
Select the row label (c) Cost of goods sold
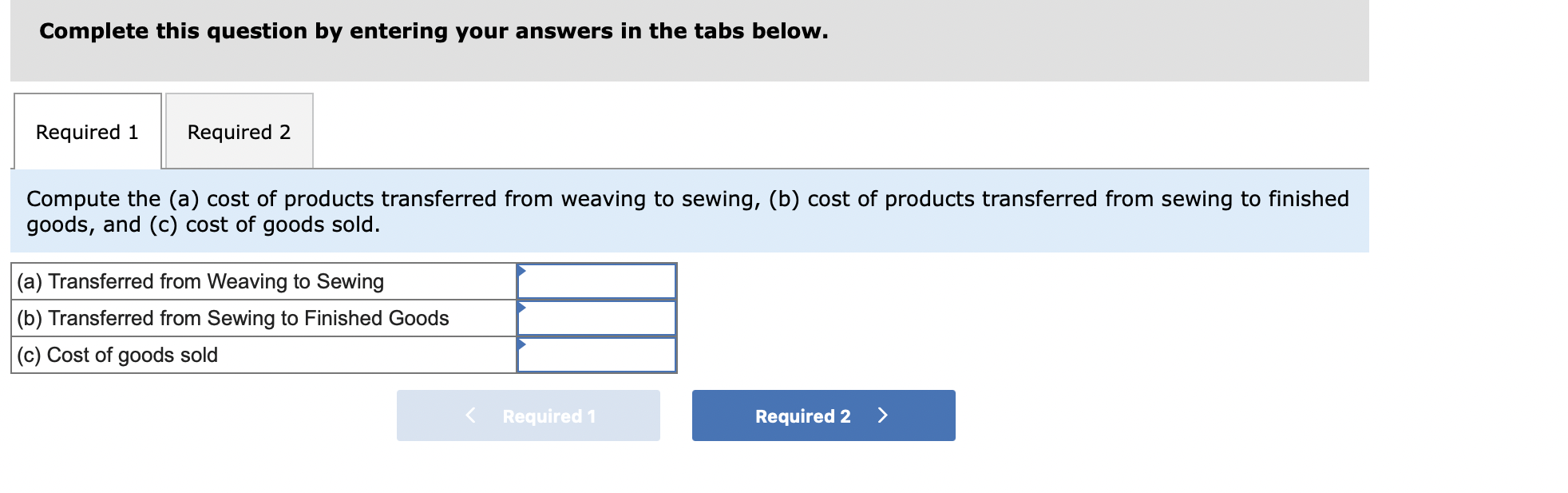[x=118, y=355]
